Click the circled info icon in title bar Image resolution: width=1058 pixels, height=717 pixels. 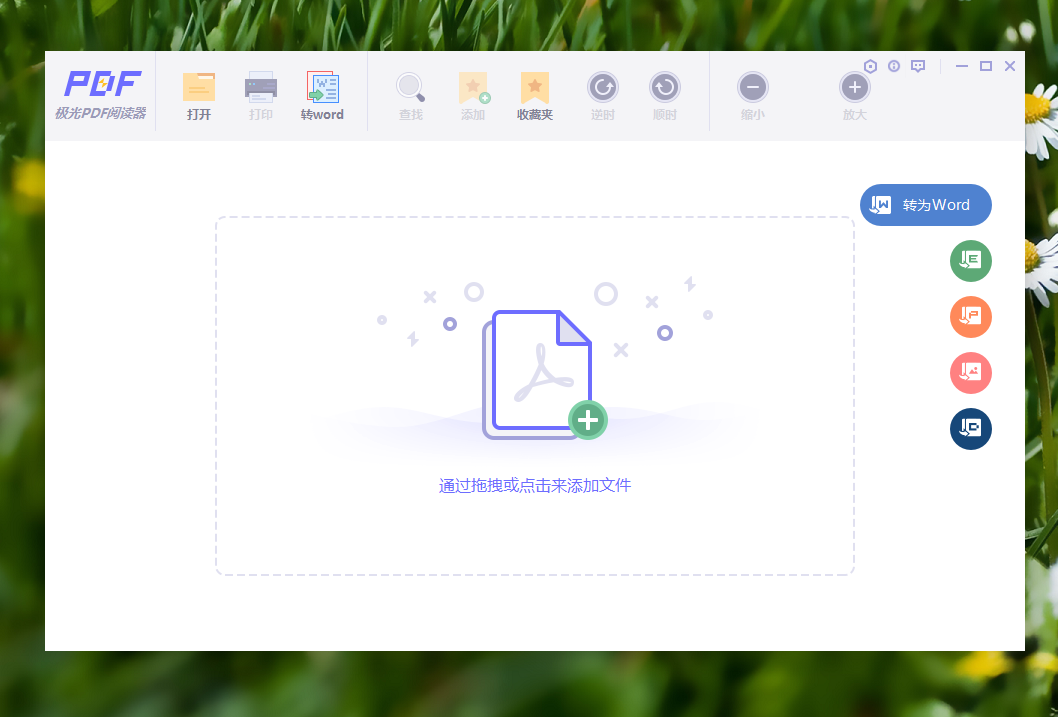(894, 66)
